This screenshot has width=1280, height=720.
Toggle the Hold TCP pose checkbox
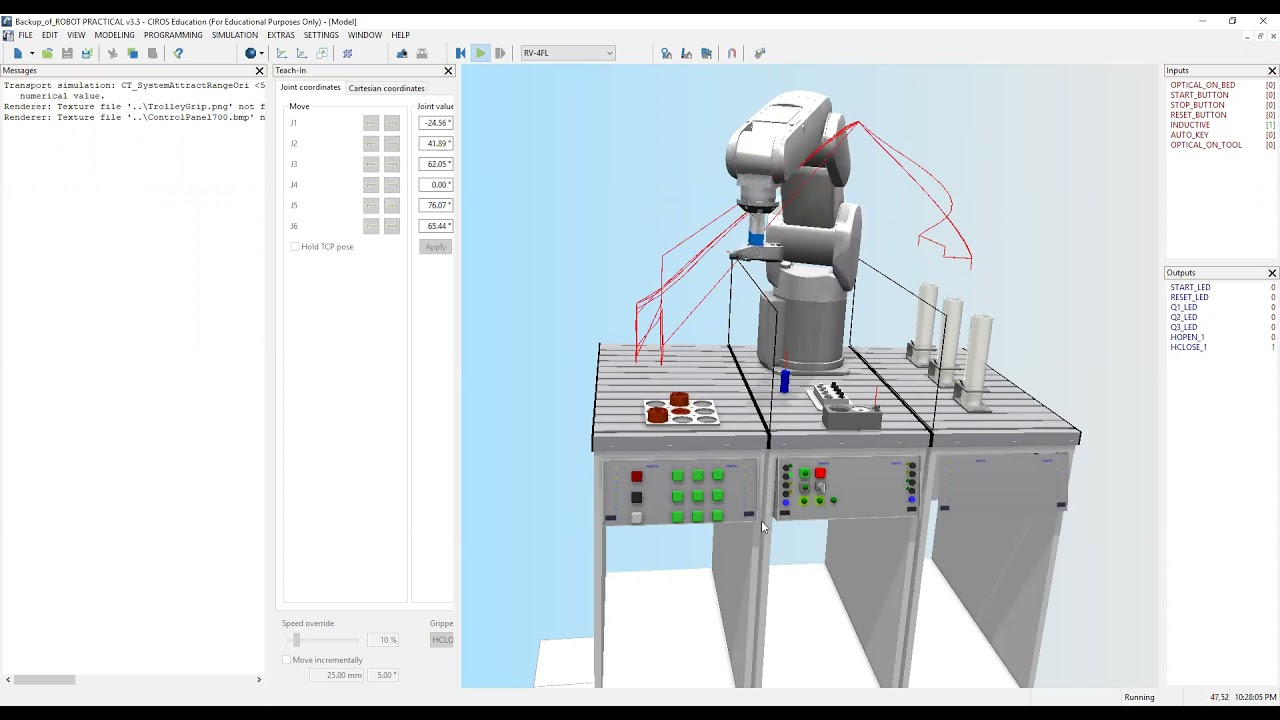295,247
